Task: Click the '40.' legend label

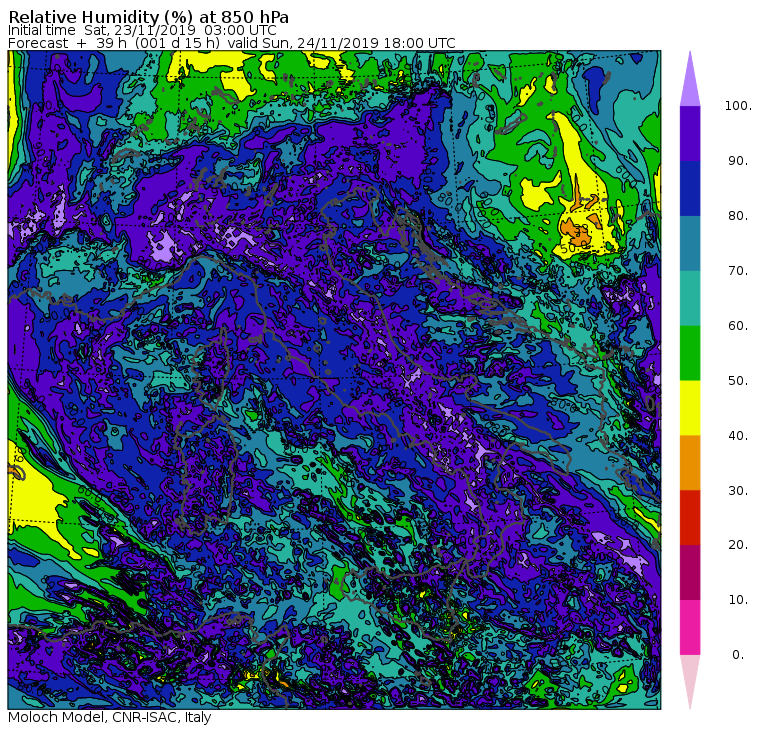Action: (738, 436)
